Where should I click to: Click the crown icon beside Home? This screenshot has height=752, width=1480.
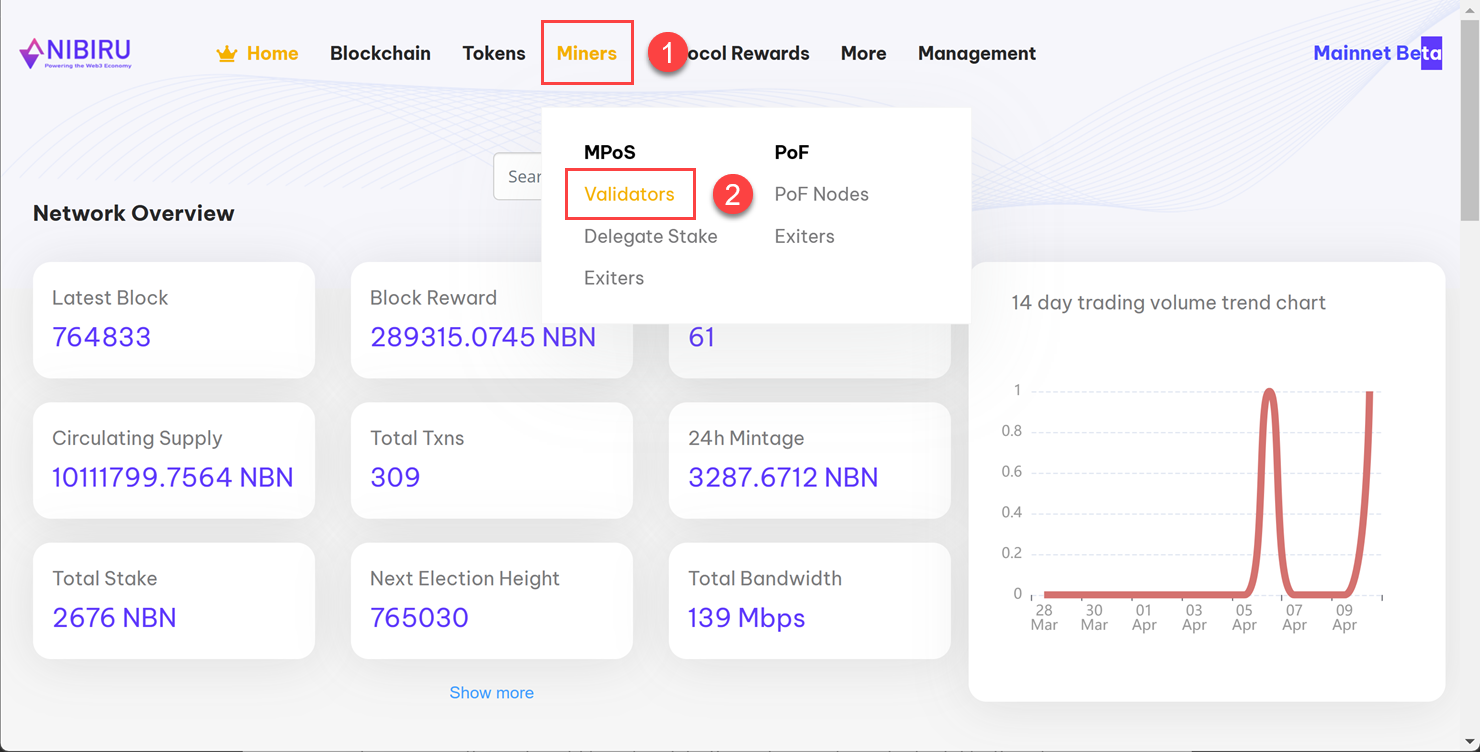[227, 54]
